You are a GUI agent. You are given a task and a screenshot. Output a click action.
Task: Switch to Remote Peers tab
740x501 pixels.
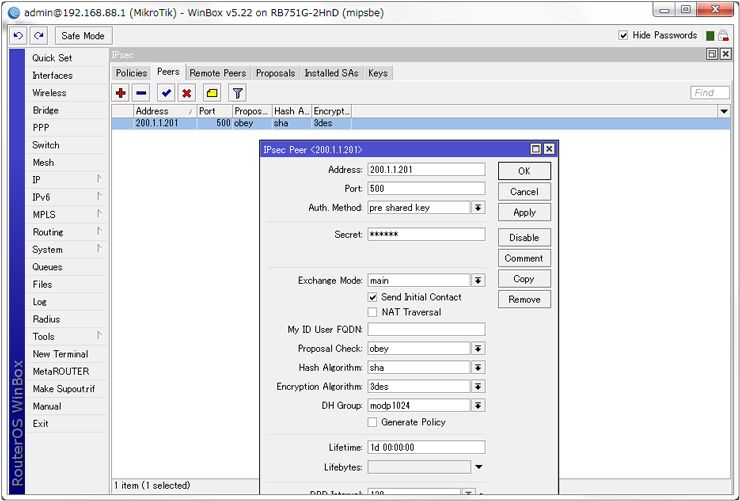[218, 73]
